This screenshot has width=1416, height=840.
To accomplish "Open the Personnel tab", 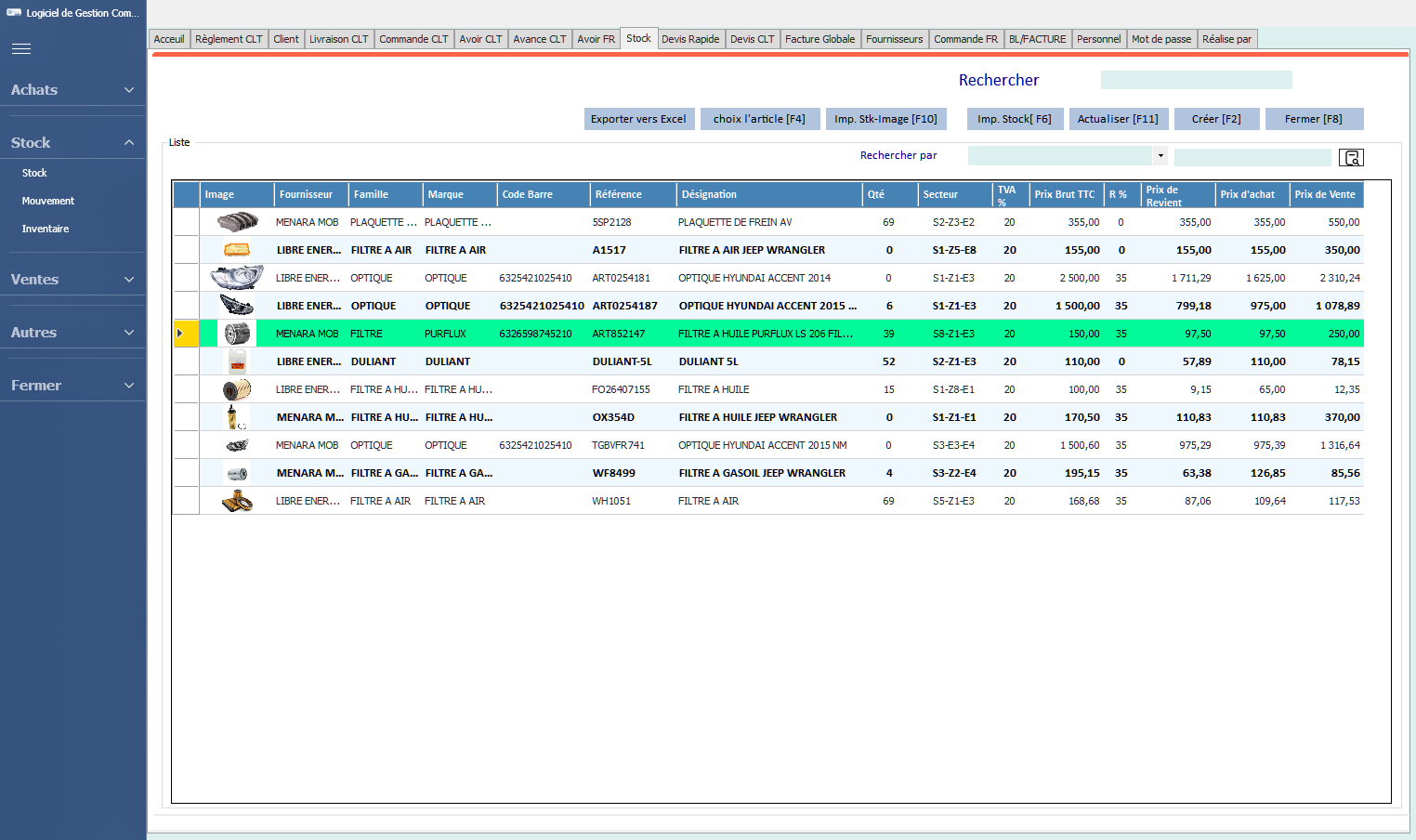I will click(x=1098, y=39).
